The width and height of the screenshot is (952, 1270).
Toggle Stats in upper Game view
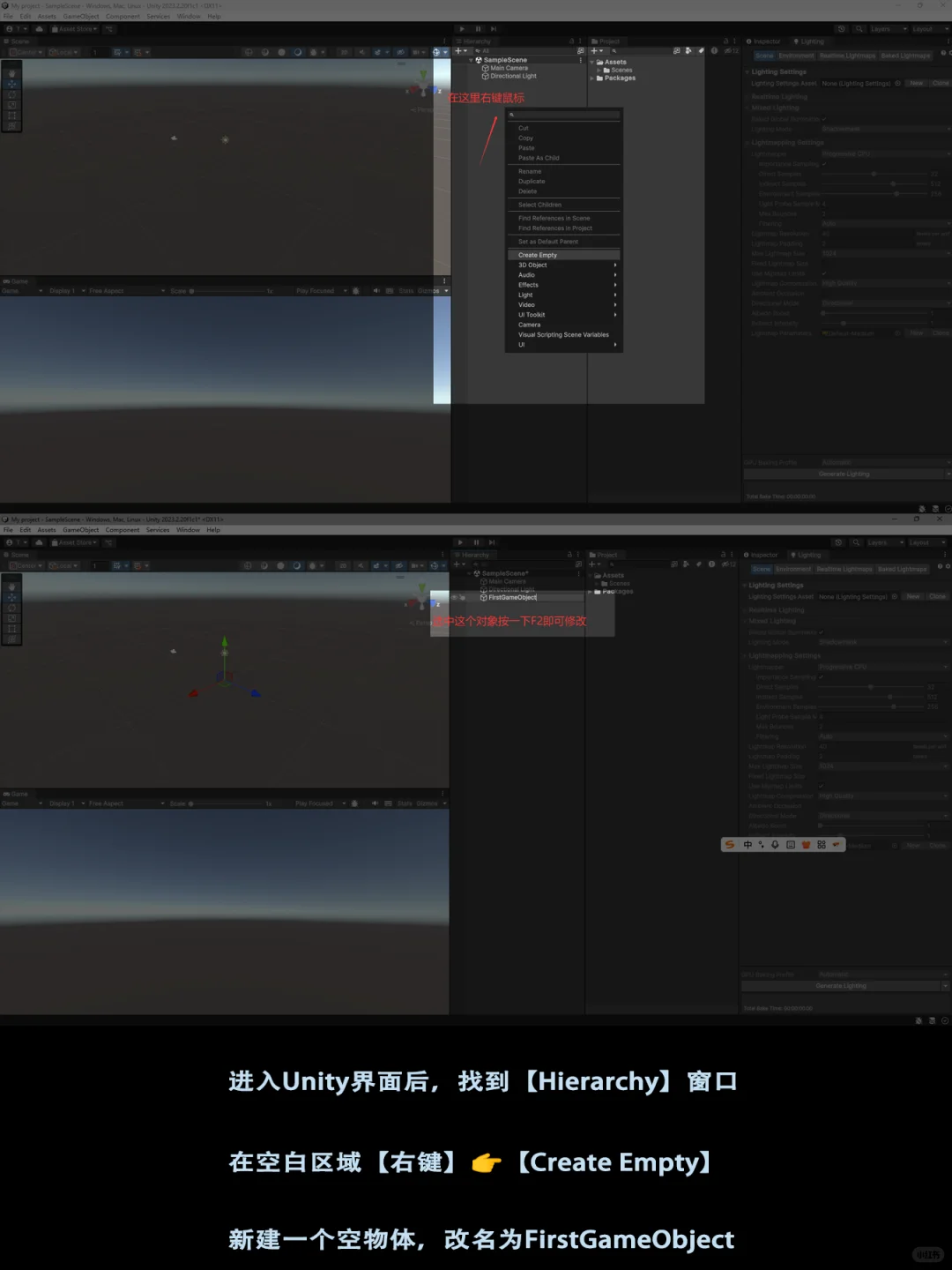[405, 291]
